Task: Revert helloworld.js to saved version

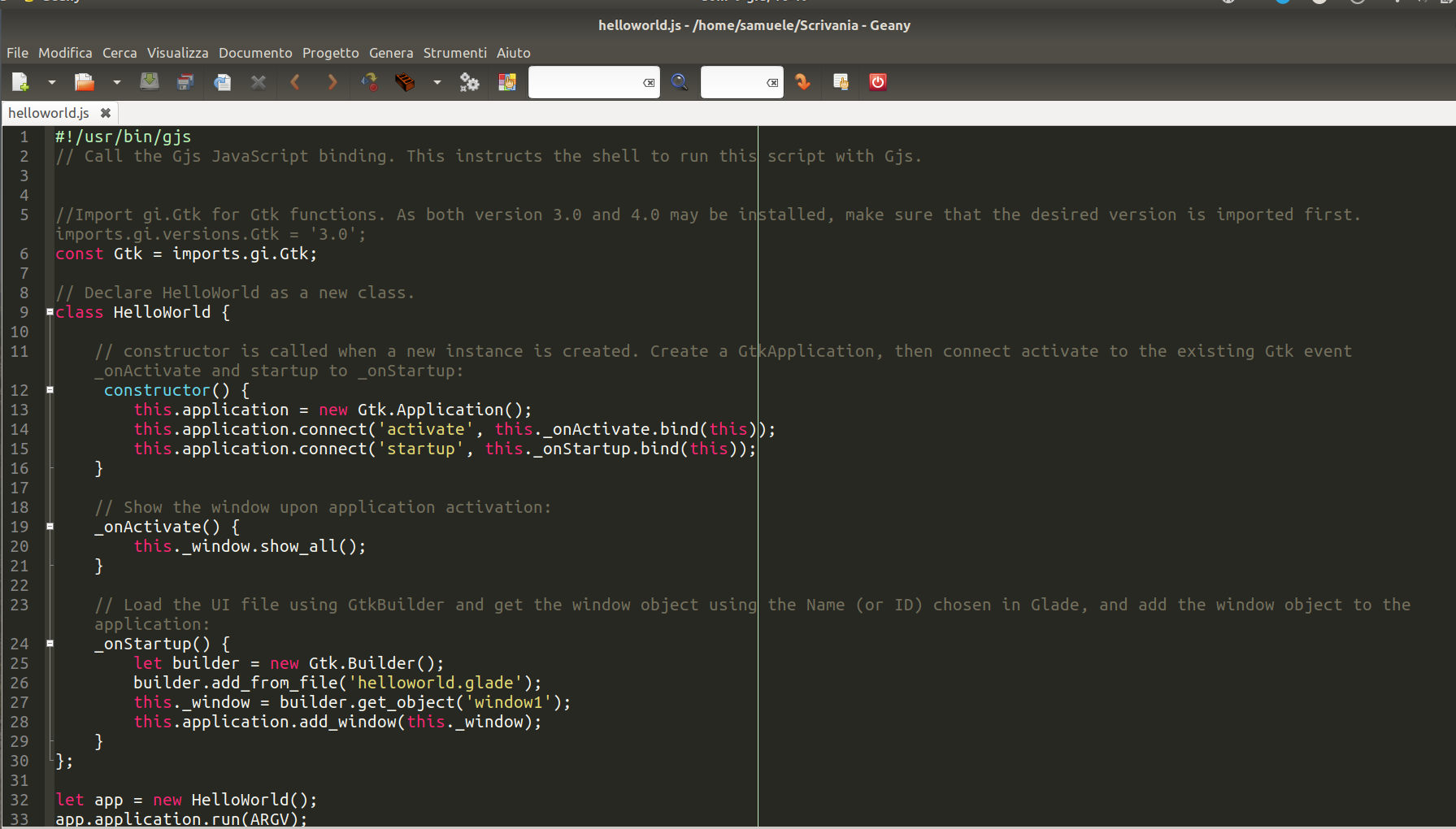Action: (222, 82)
